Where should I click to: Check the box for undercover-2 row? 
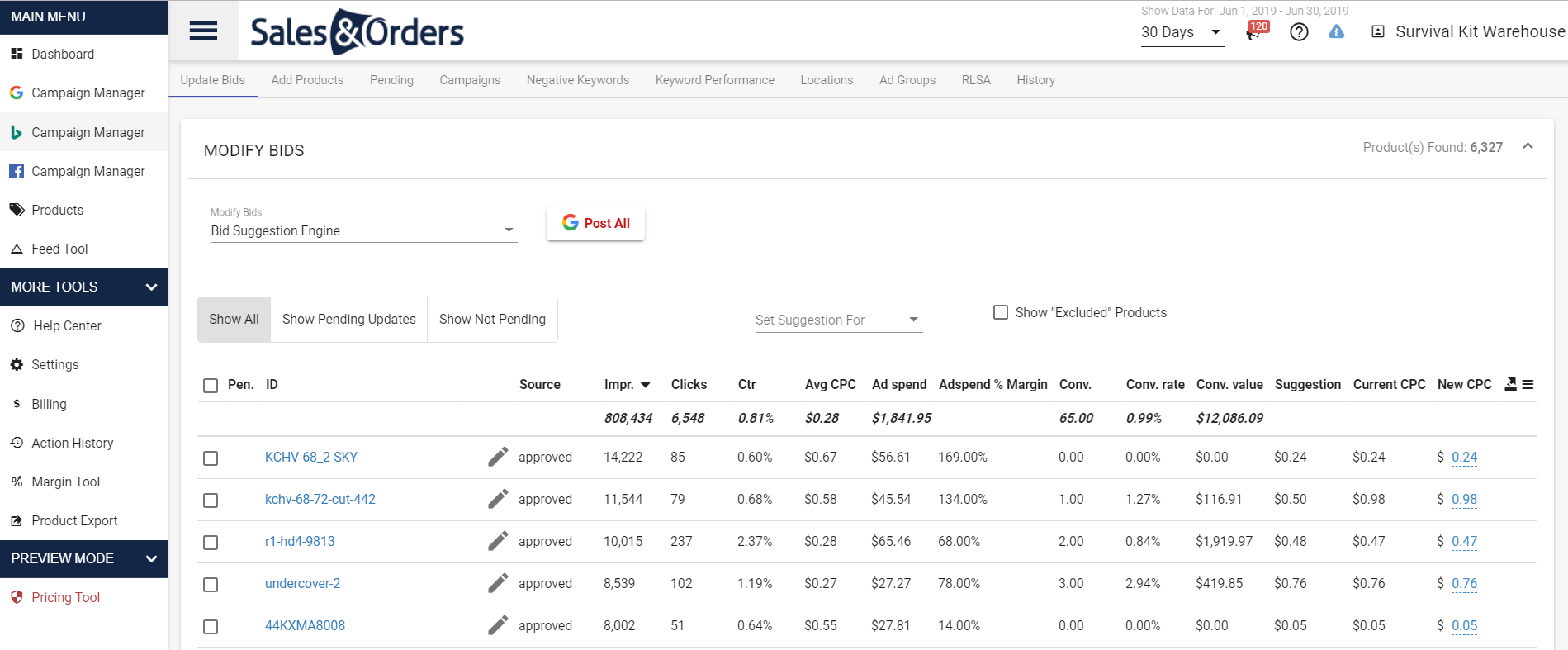tap(211, 585)
